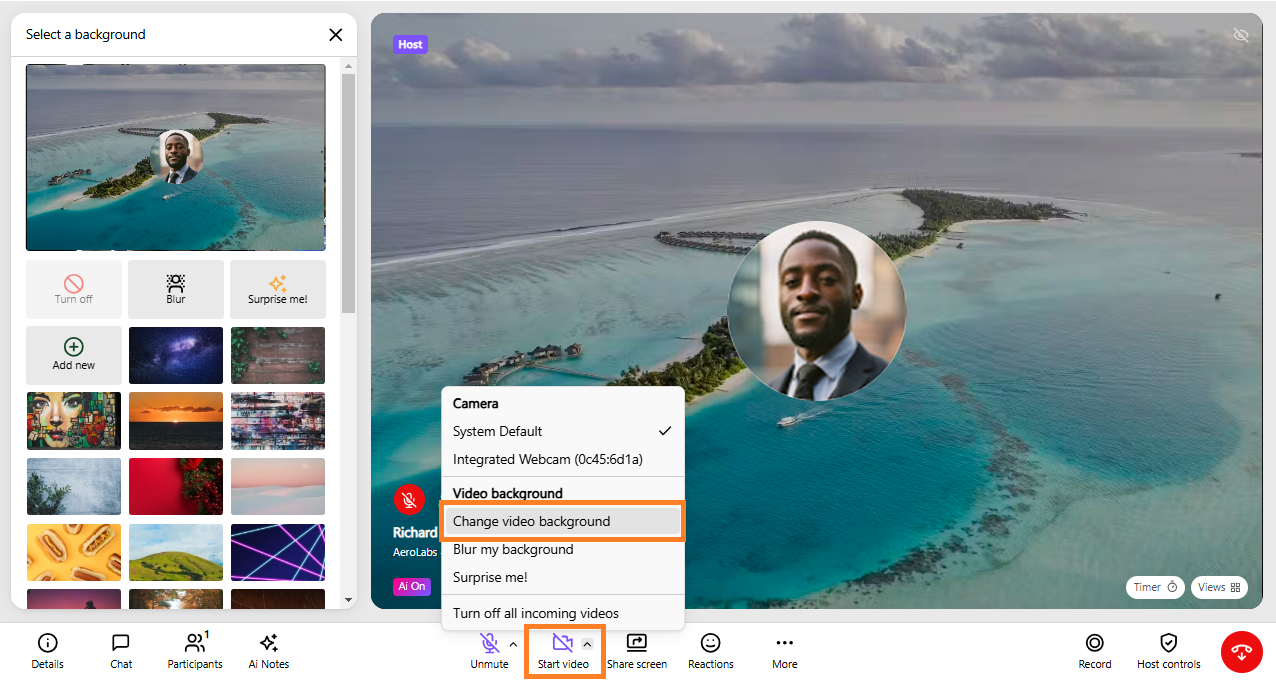Choose the hot dogs on yellow background
This screenshot has height=692, width=1276.
pos(74,553)
